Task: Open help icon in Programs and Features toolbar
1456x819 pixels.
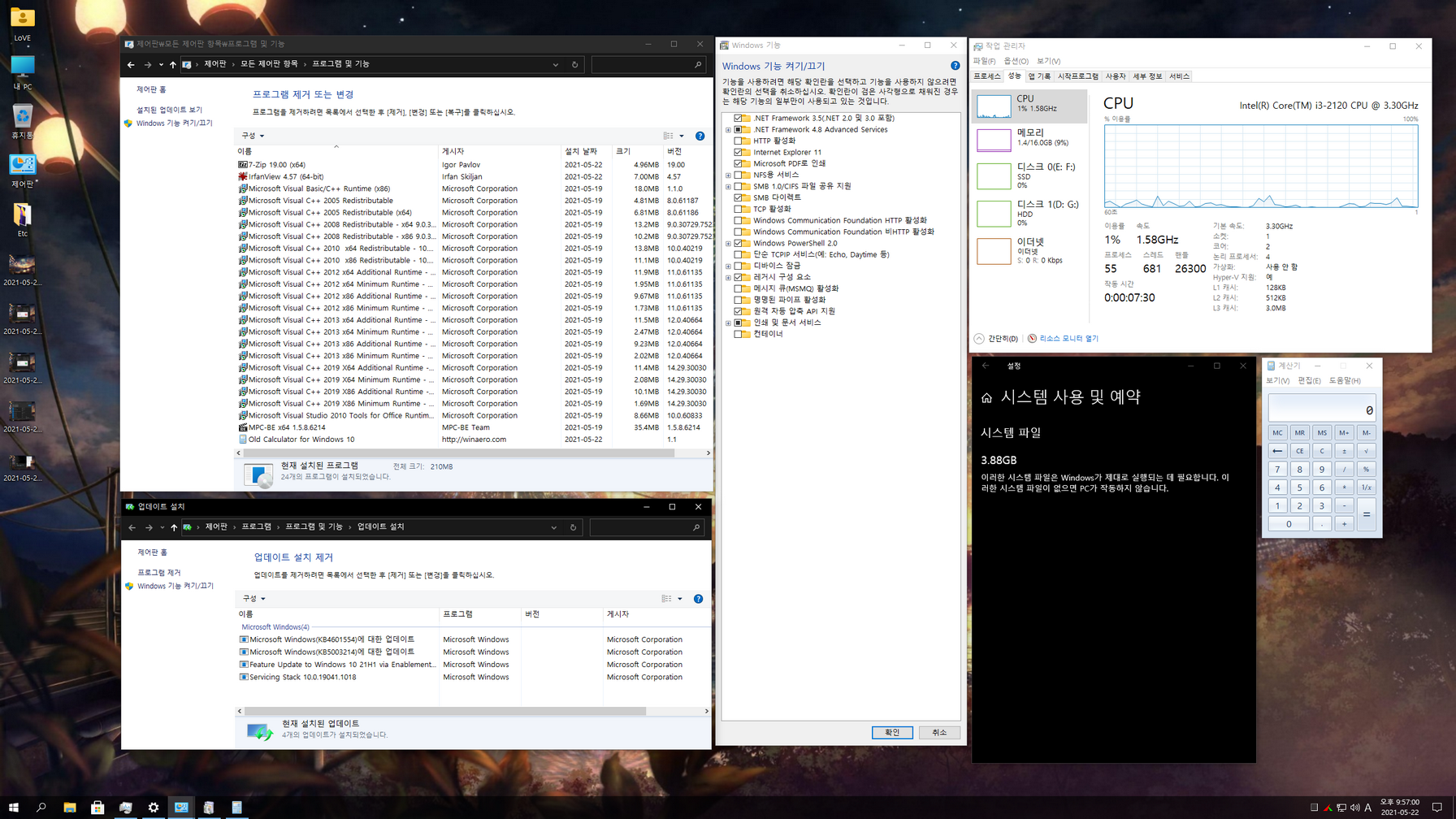Action: coord(700,136)
